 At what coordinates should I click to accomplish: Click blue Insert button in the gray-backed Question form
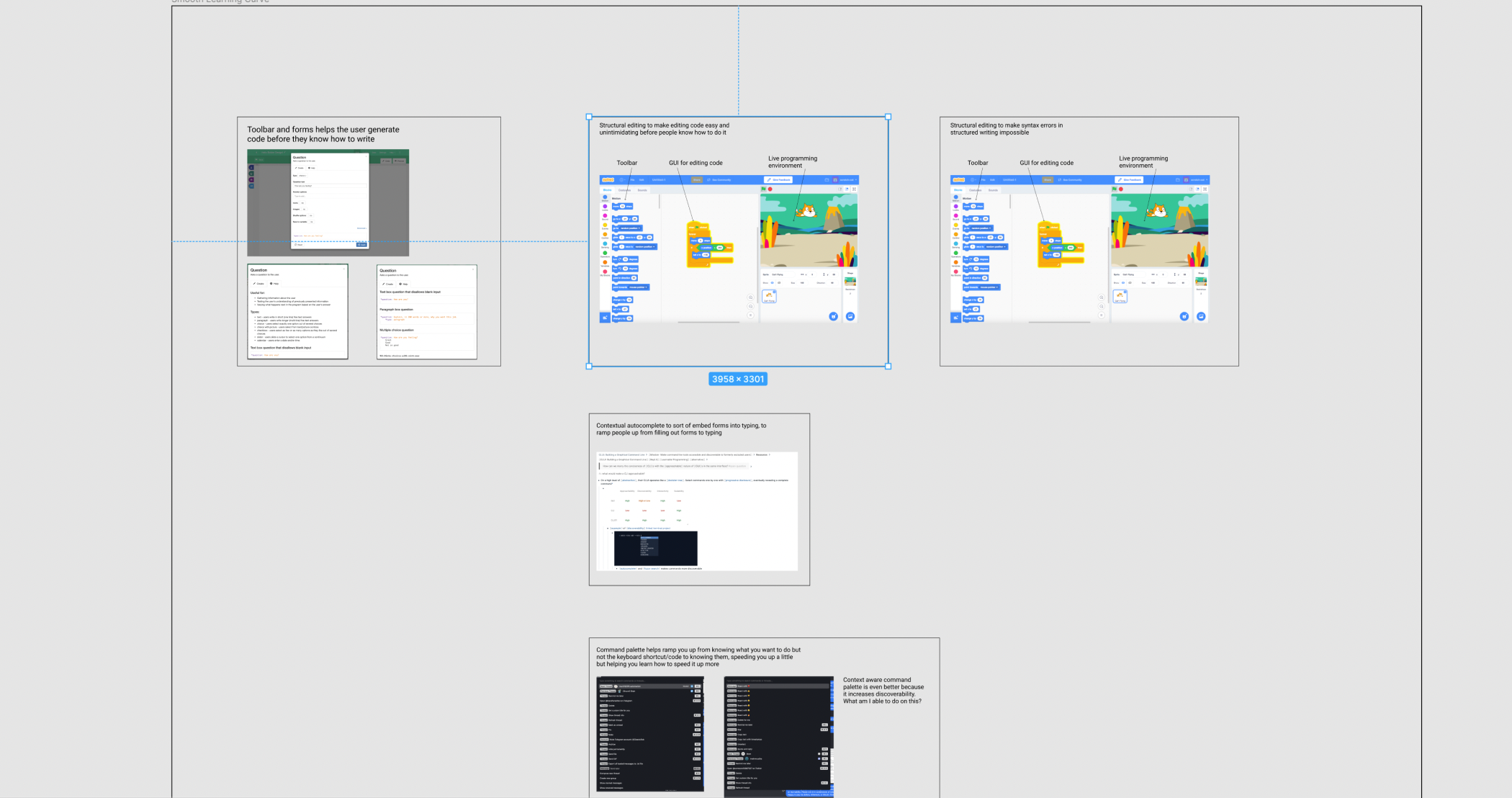(x=361, y=245)
